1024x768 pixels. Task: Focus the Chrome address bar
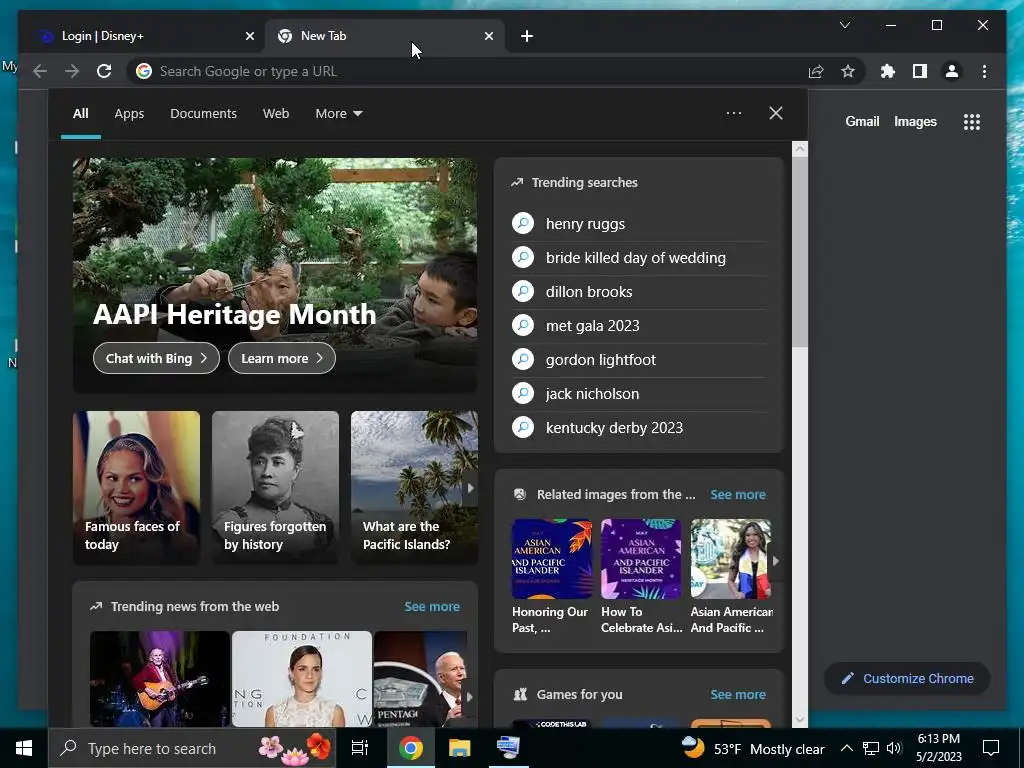470,71
